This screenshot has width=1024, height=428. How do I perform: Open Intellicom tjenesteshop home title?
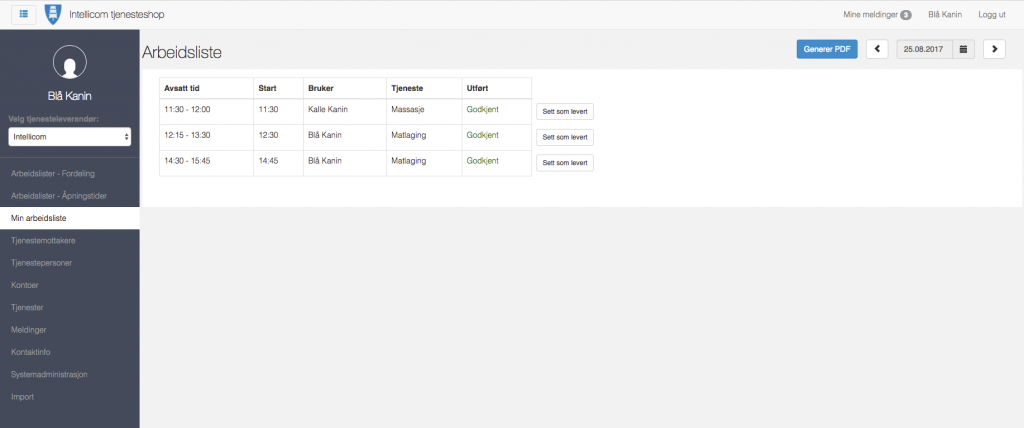tap(117, 14)
